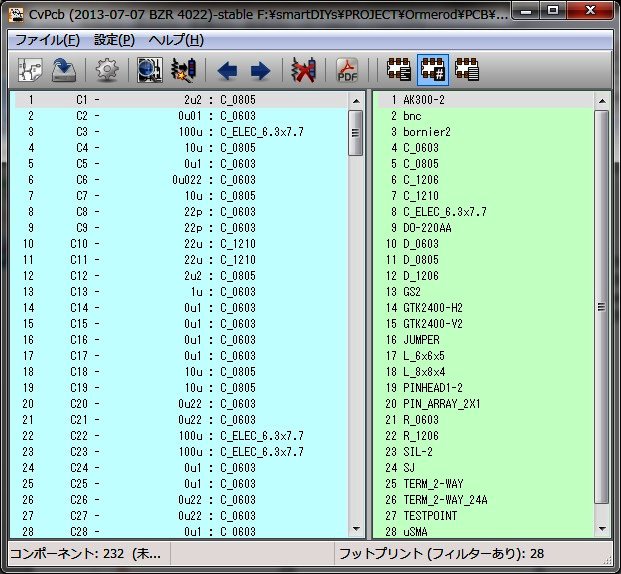Screen dimensions: 621x574
Task: Open footprint documentation PDF icon
Action: pos(347,70)
